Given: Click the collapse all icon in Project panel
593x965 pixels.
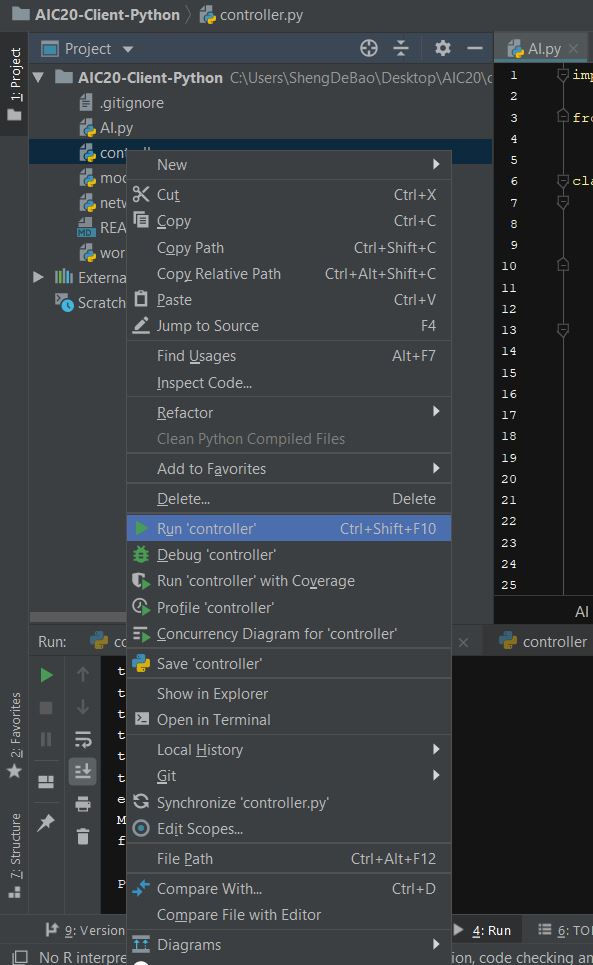Looking at the screenshot, I should (x=401, y=48).
